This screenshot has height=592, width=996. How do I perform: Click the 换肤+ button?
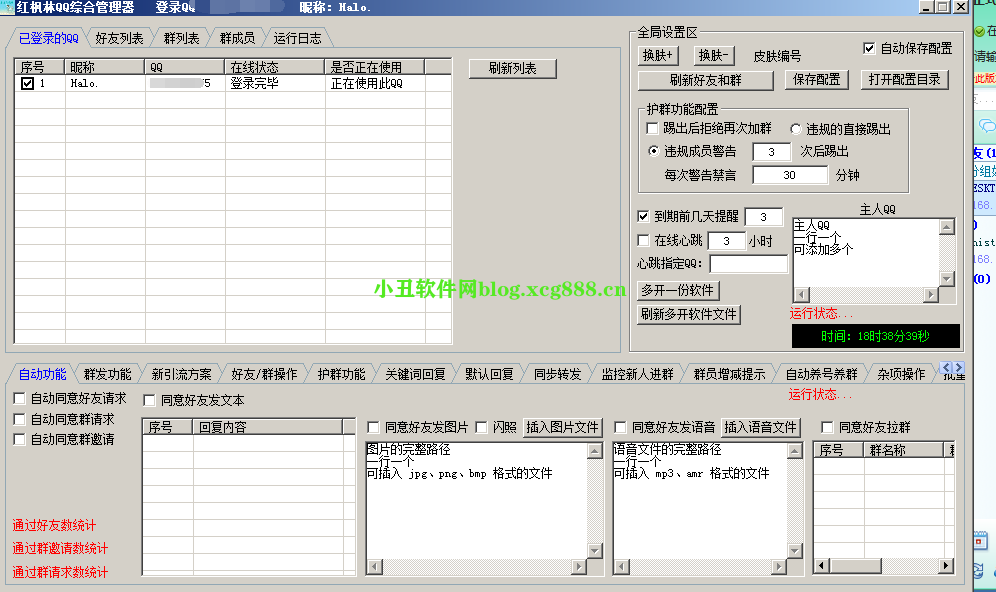658,55
